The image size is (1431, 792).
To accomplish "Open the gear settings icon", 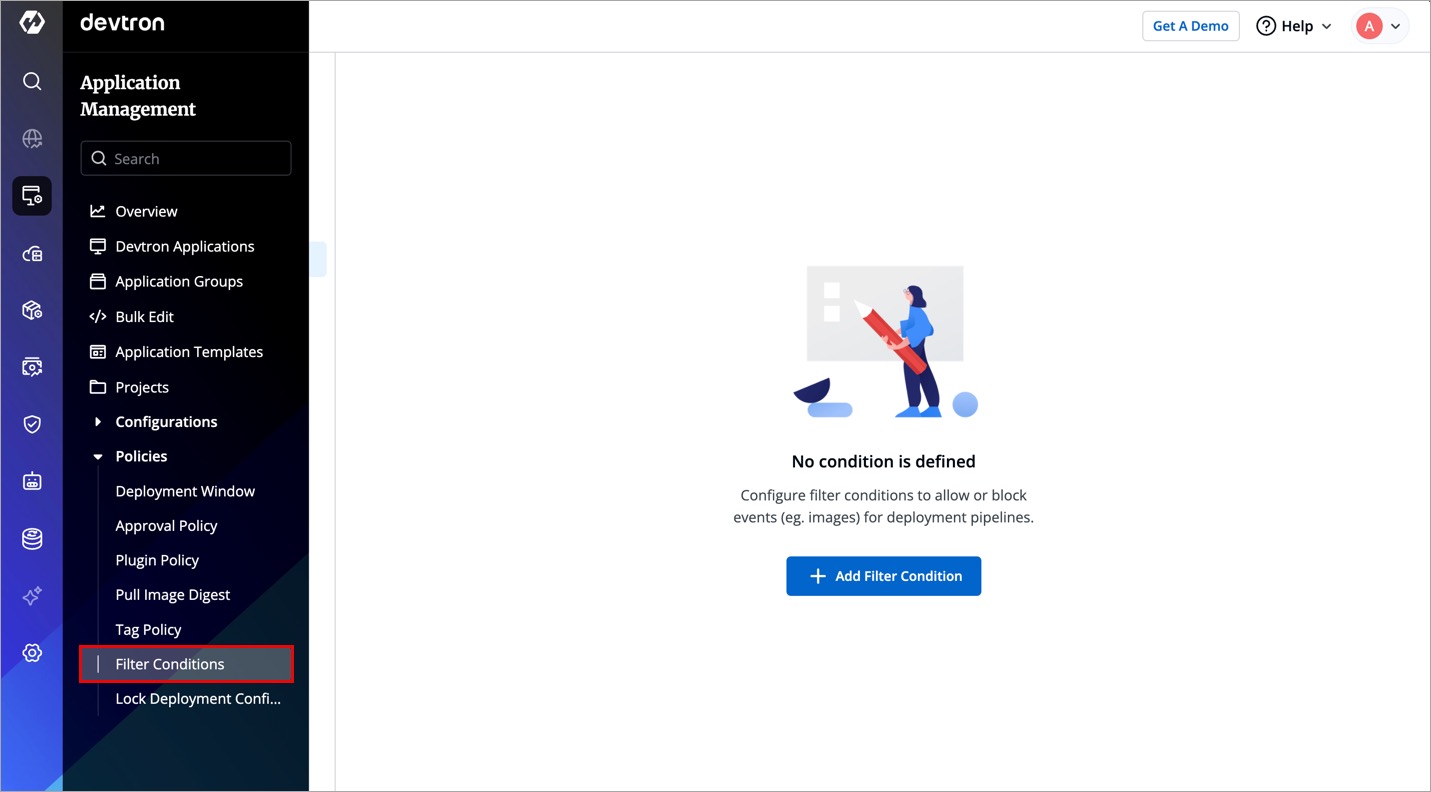I will point(32,653).
